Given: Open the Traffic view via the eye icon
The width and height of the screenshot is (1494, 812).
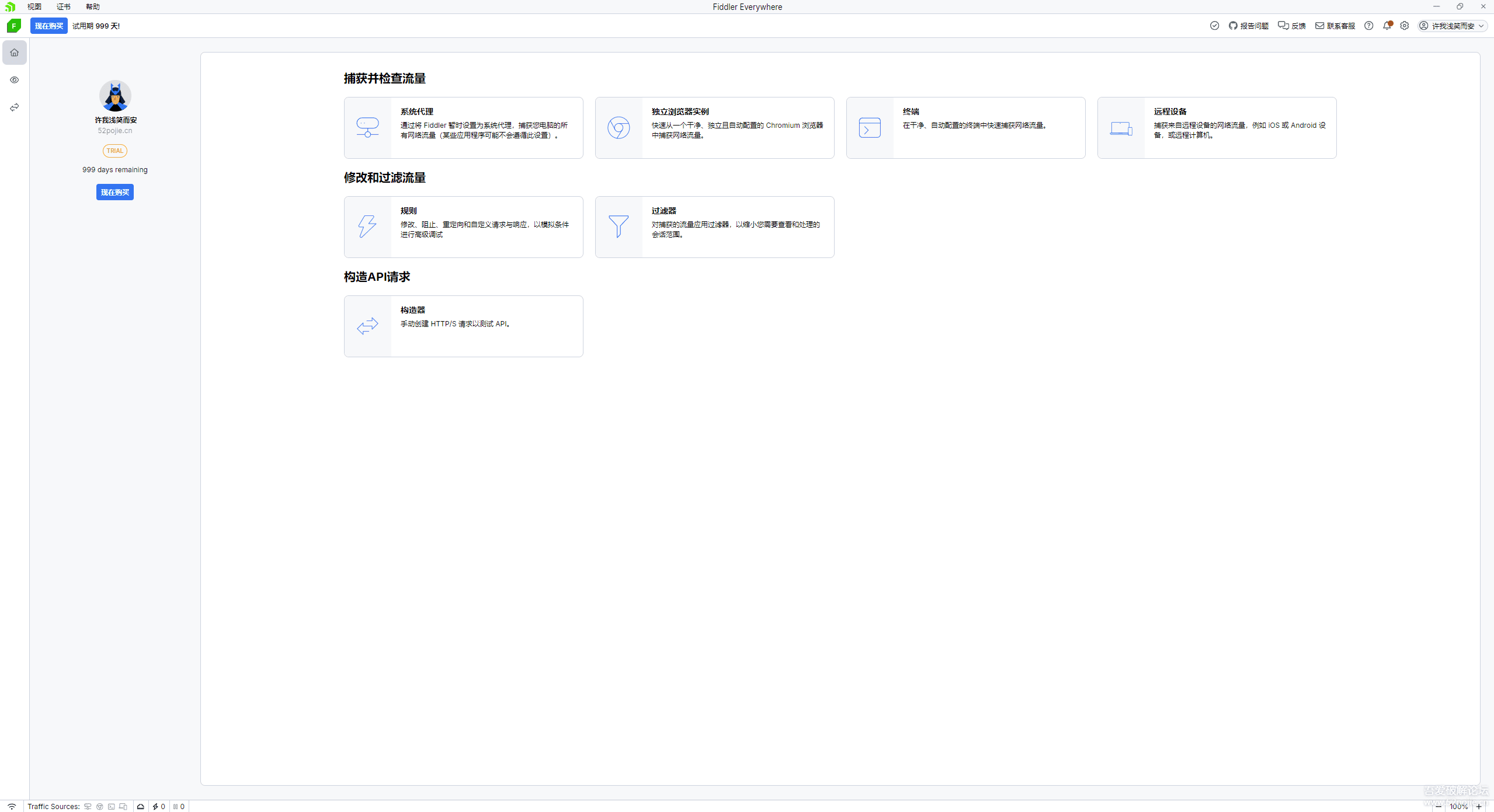Looking at the screenshot, I should 15,80.
